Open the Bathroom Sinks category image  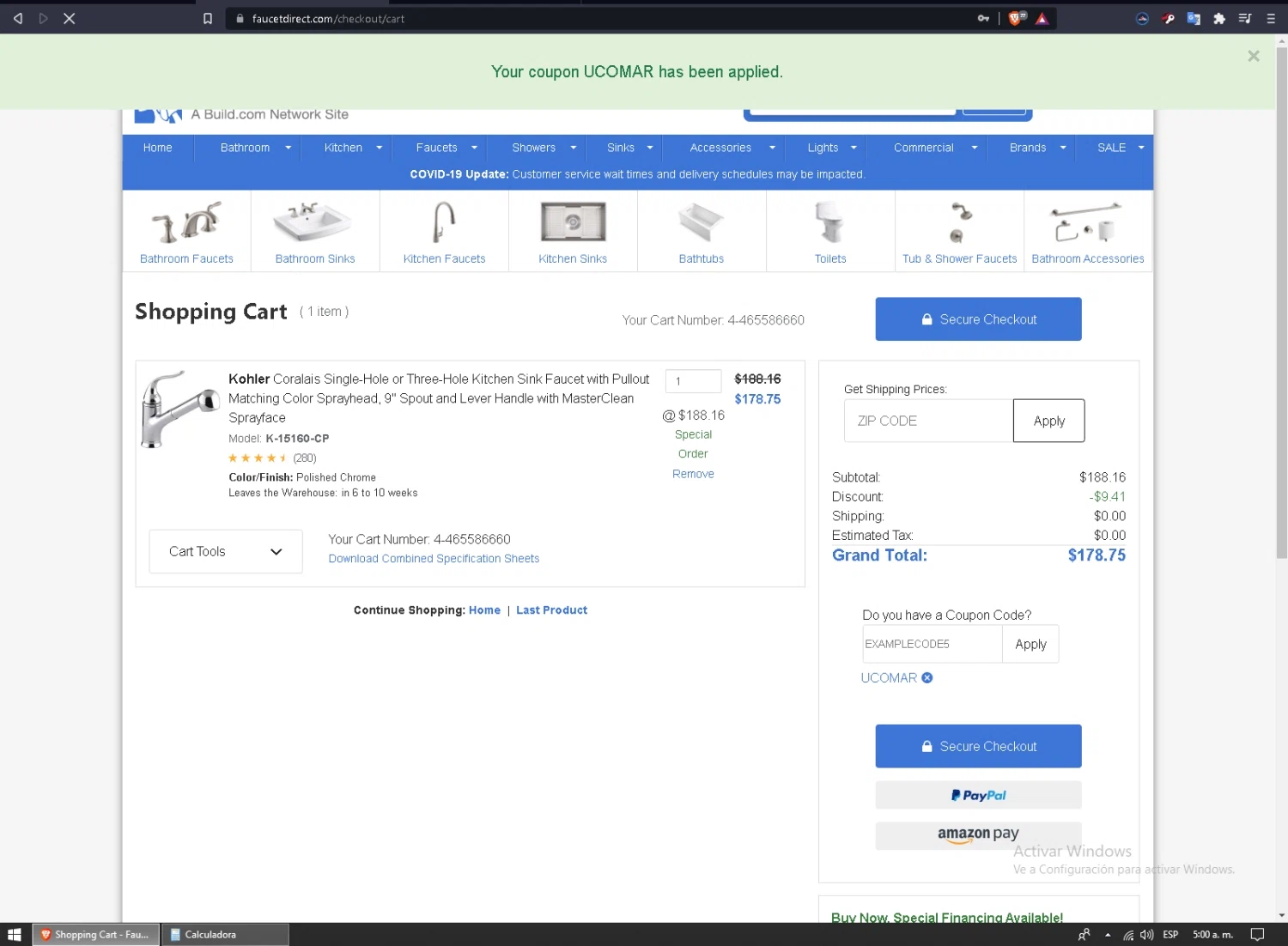pyautogui.click(x=313, y=222)
